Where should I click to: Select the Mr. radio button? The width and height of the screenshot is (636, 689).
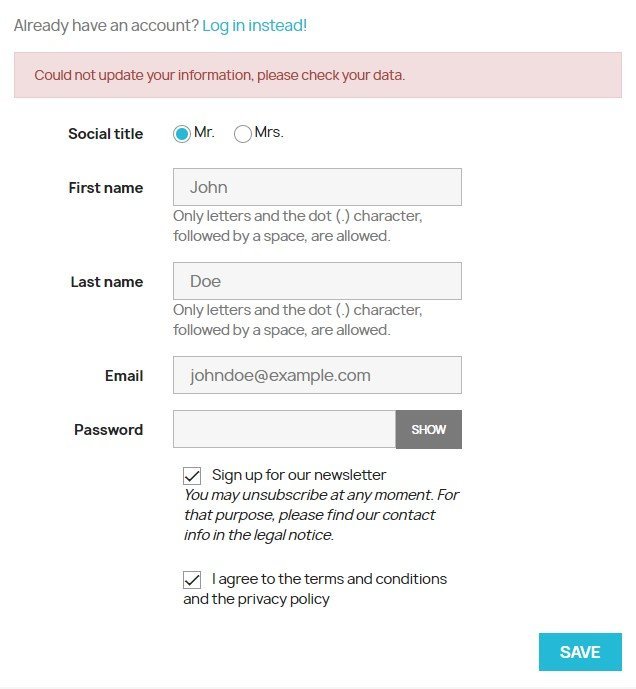tap(182, 134)
